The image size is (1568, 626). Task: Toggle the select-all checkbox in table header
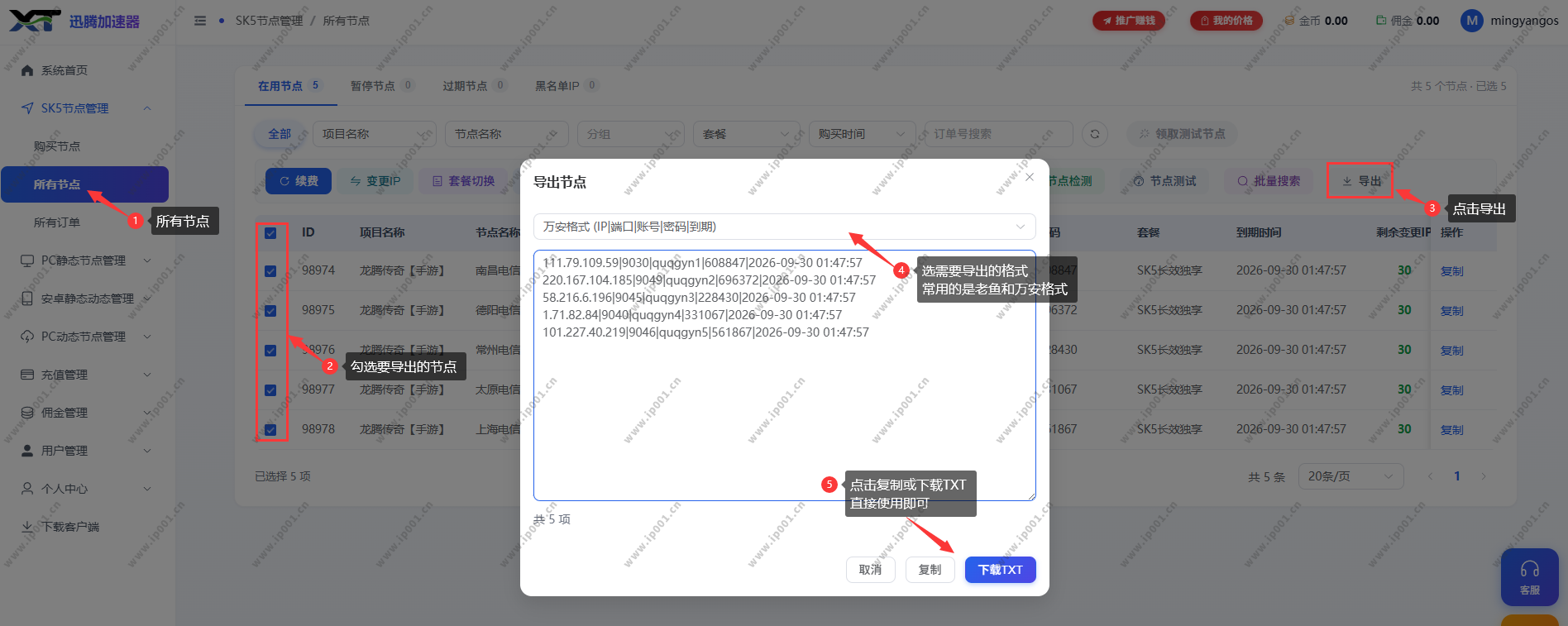point(270,233)
